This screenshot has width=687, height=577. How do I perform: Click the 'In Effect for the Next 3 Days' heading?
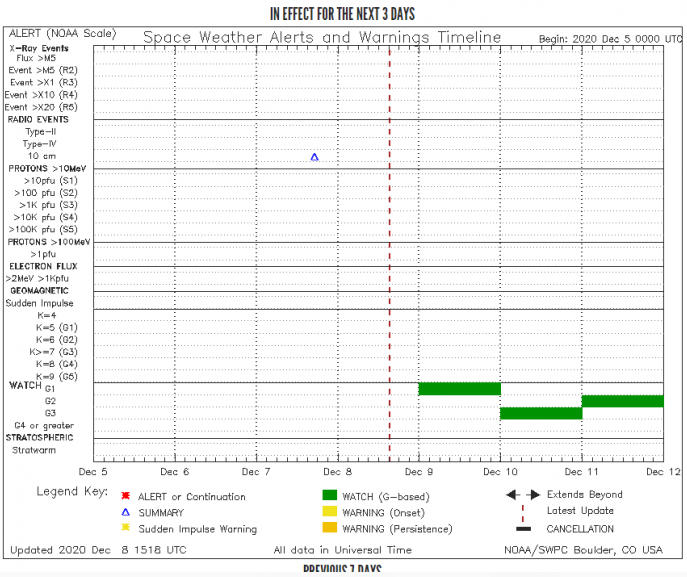point(342,14)
